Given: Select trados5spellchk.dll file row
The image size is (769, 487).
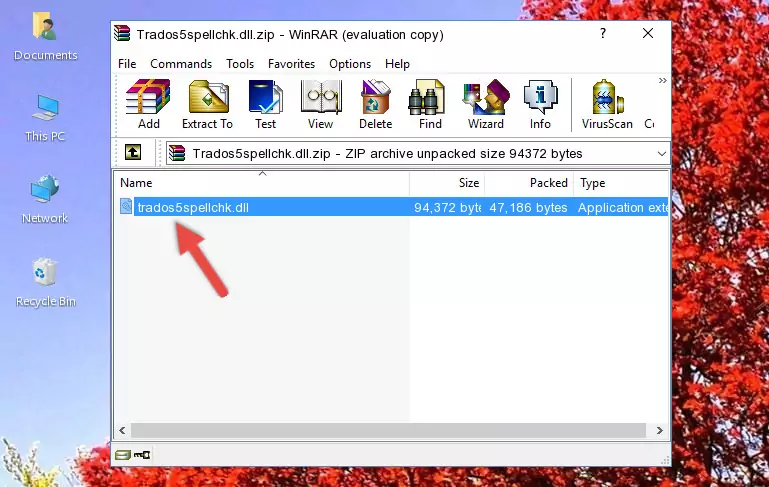Looking at the screenshot, I should coord(392,207).
